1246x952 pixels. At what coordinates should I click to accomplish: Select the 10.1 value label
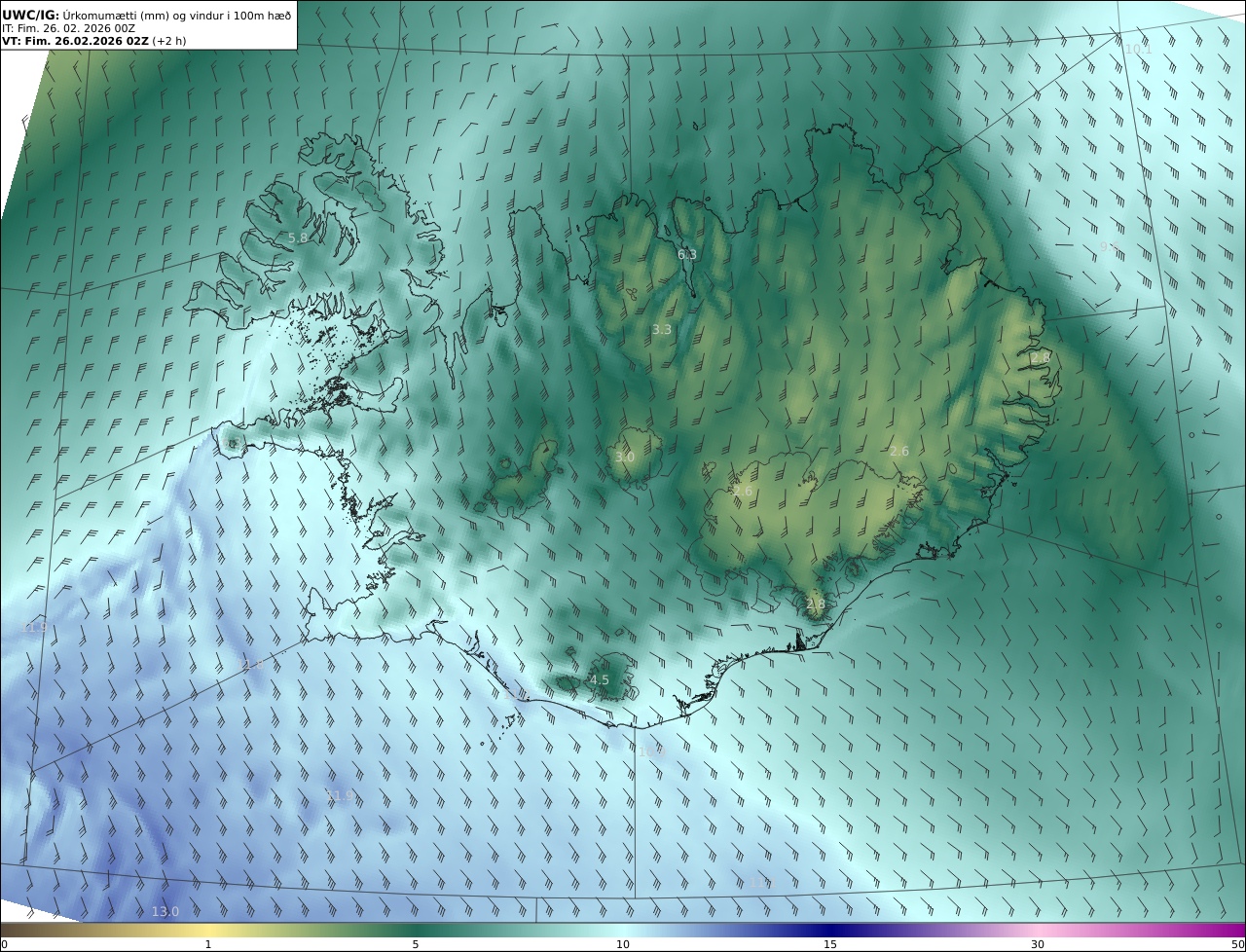coord(1138,49)
